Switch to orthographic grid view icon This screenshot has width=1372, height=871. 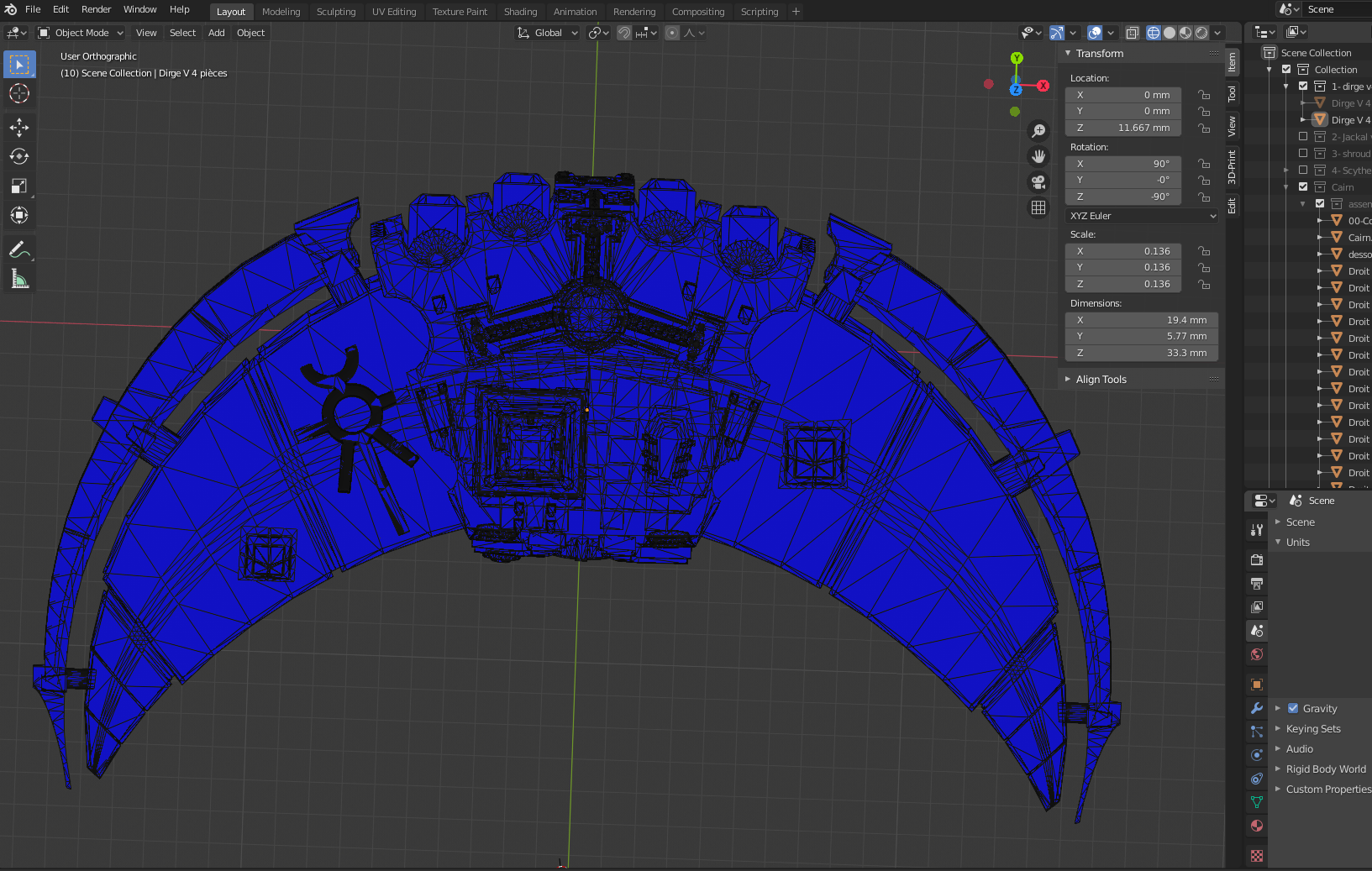(1038, 207)
